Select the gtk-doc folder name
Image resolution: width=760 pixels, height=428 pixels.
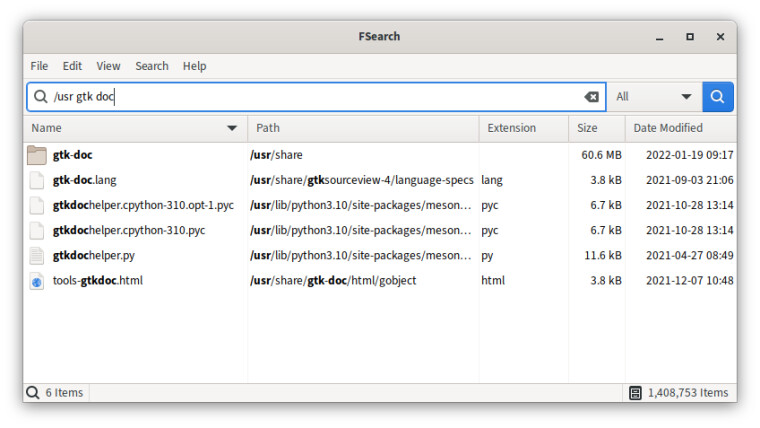(72, 155)
